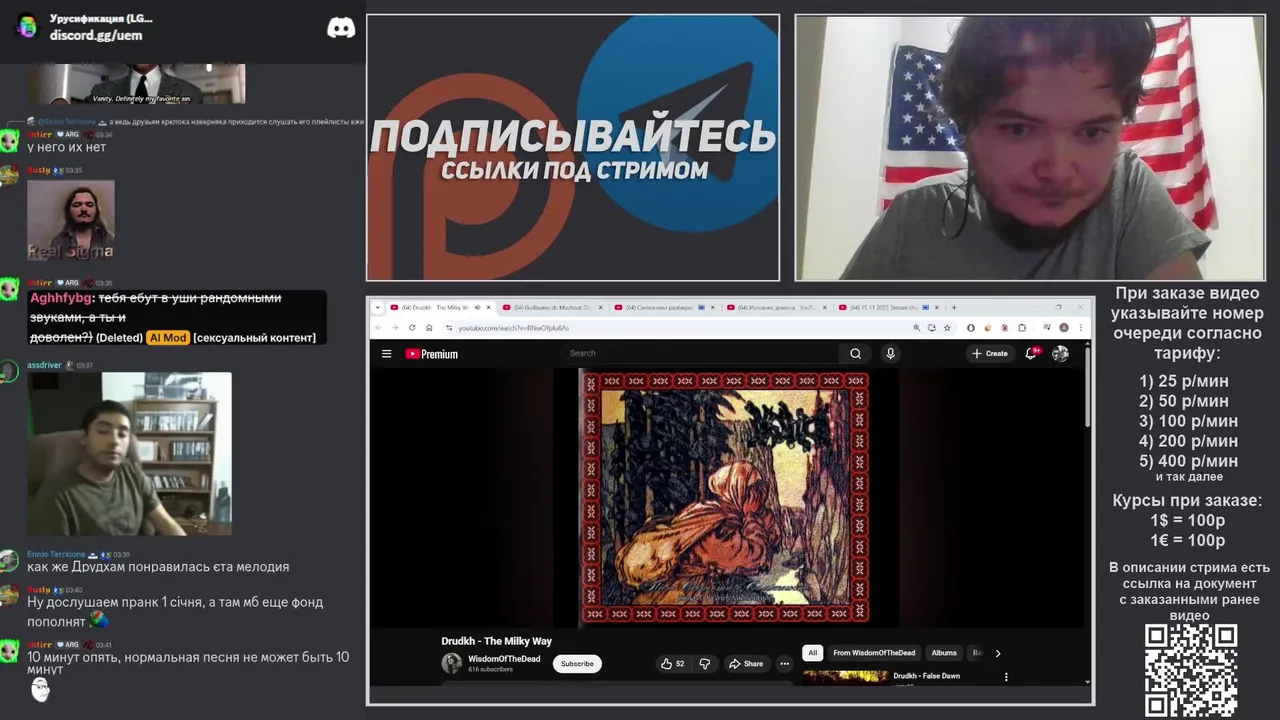Open the browser profile avatar
1280x720 pixels.
[1064, 327]
